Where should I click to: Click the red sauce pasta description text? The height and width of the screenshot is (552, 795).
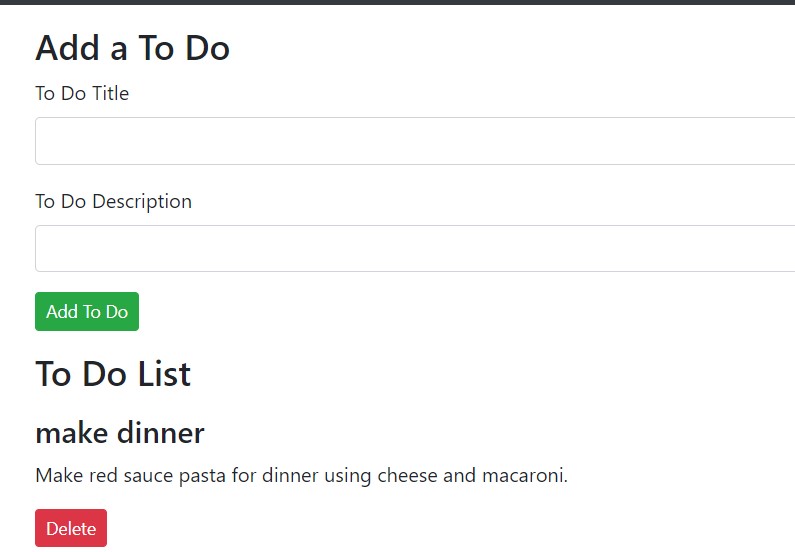pyautogui.click(x=302, y=475)
